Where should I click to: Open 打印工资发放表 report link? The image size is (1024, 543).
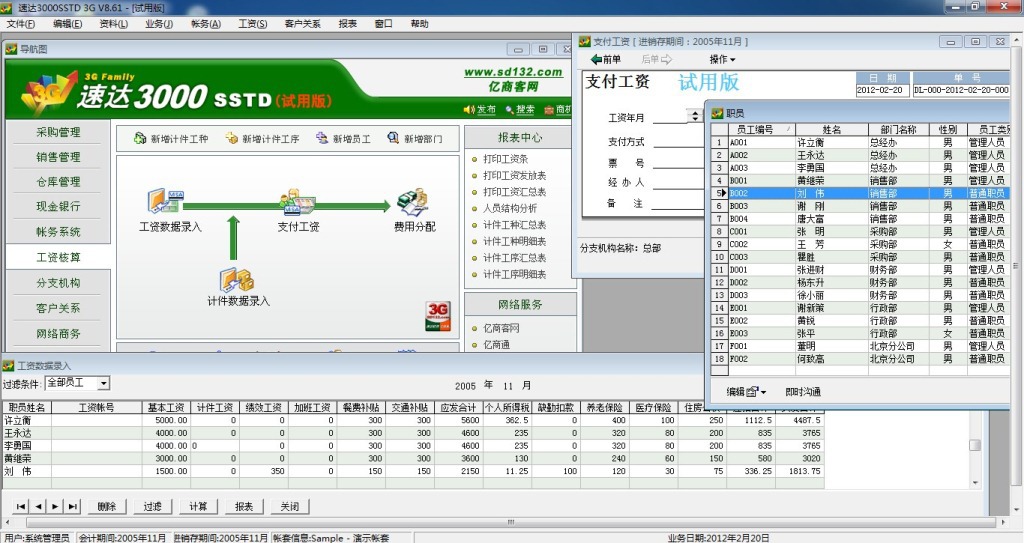pos(514,175)
